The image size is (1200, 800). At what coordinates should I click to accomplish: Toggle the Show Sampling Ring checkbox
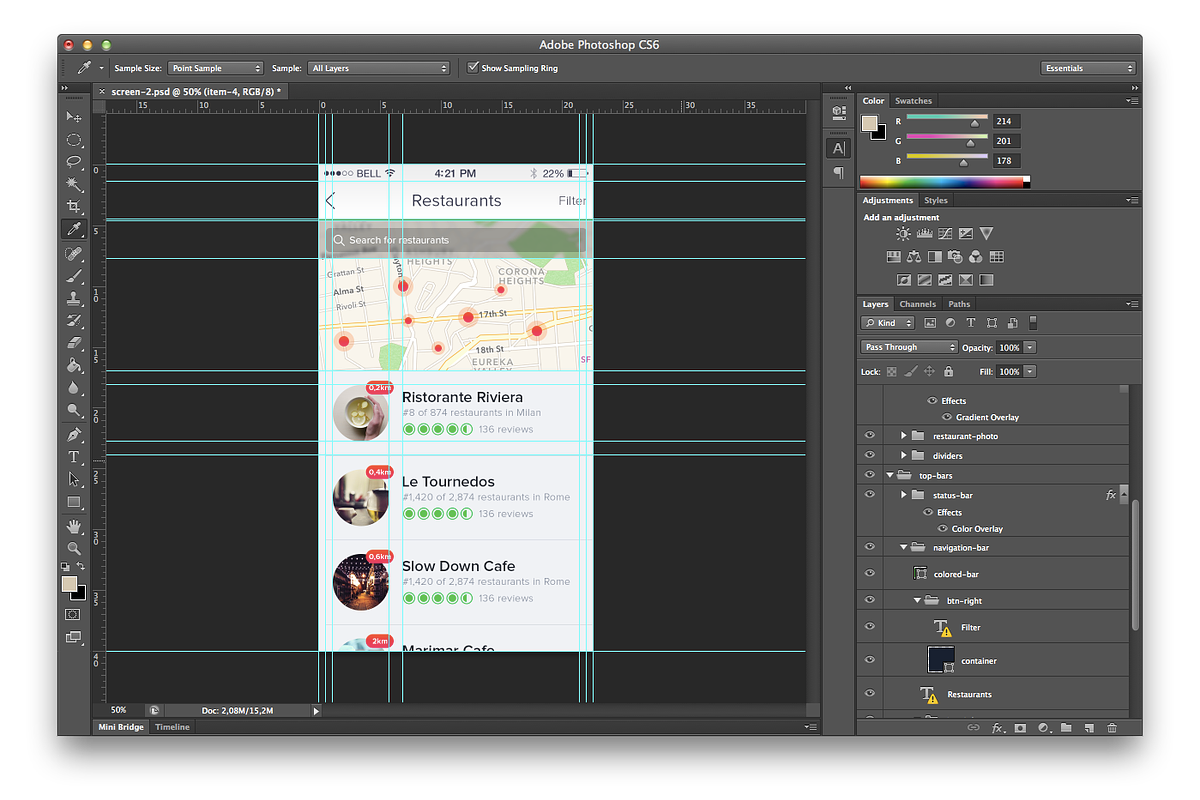[x=474, y=68]
